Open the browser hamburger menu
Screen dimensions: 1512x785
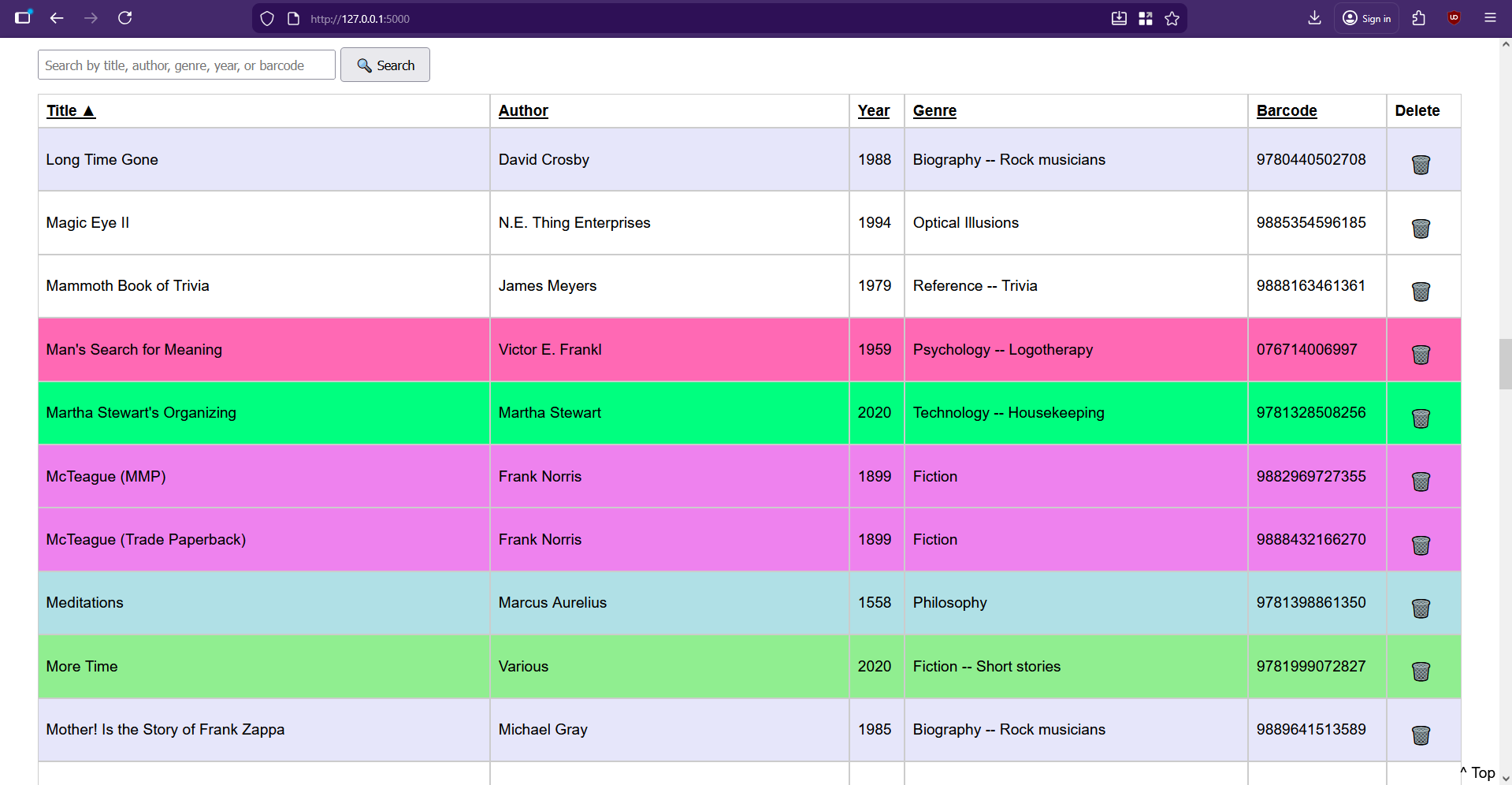pyautogui.click(x=1489, y=18)
